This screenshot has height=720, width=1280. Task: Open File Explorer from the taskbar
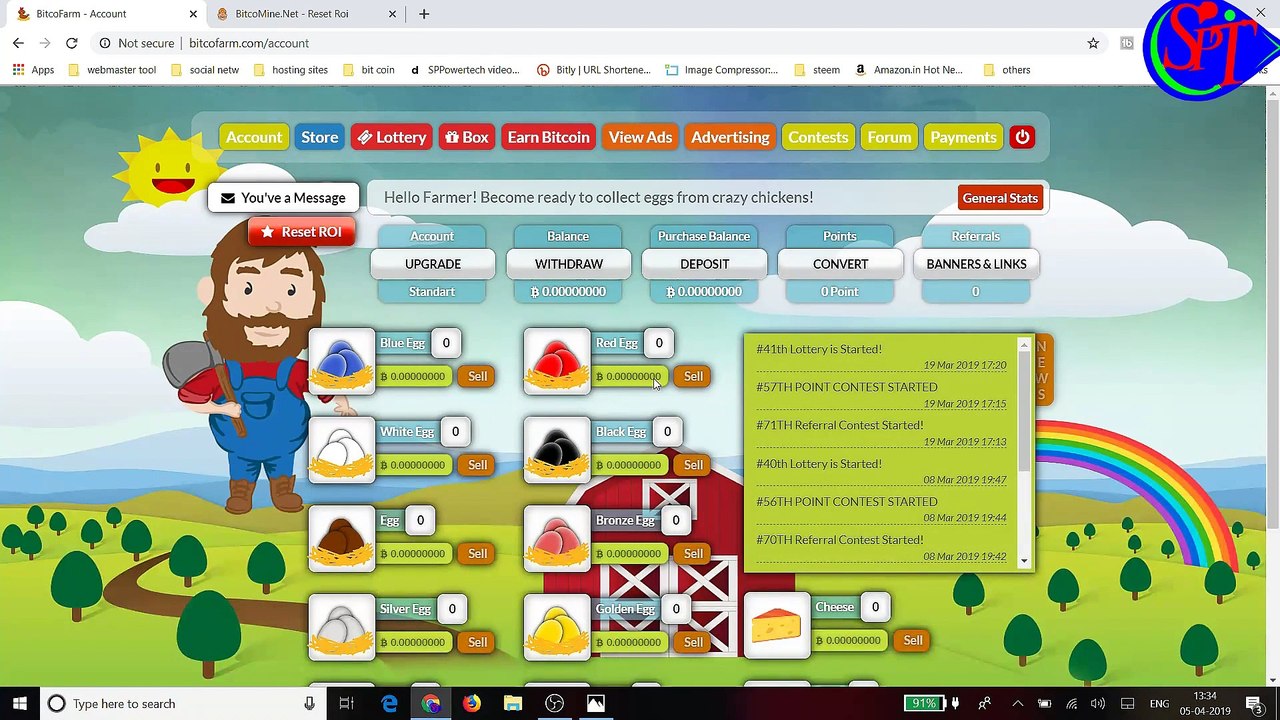point(513,703)
